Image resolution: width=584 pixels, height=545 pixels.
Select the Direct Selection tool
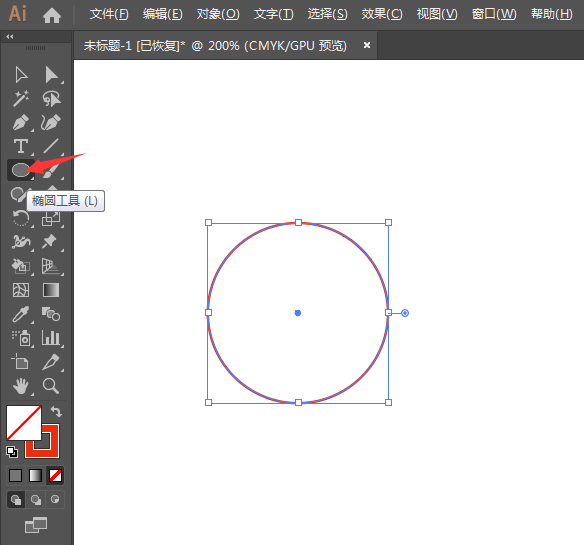click(52, 75)
